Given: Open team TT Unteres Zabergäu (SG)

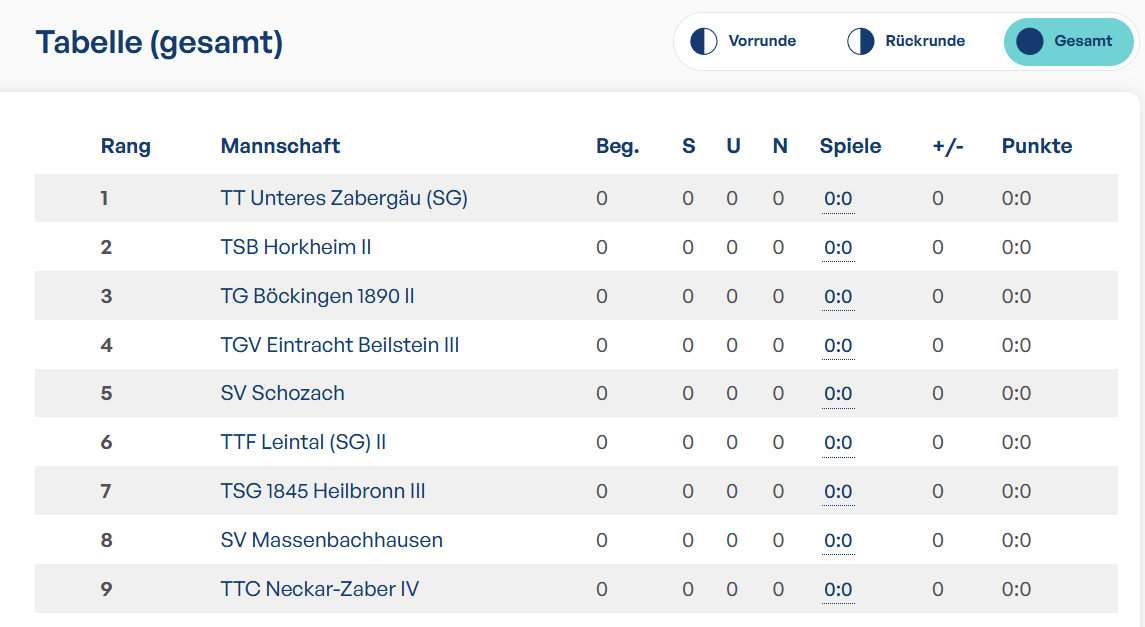Looking at the screenshot, I should click(344, 199).
